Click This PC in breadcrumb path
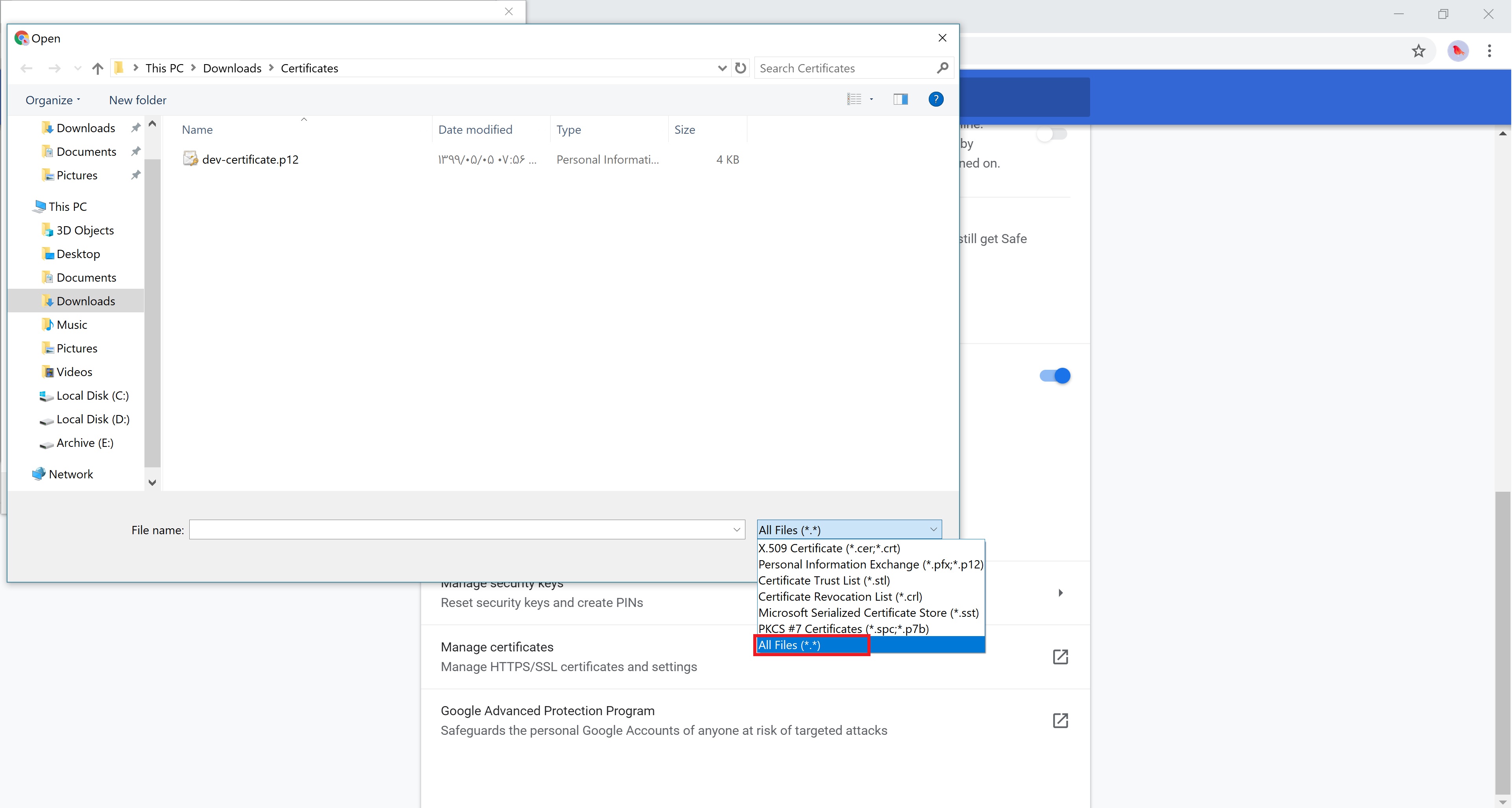The width and height of the screenshot is (1512, 808). point(165,68)
